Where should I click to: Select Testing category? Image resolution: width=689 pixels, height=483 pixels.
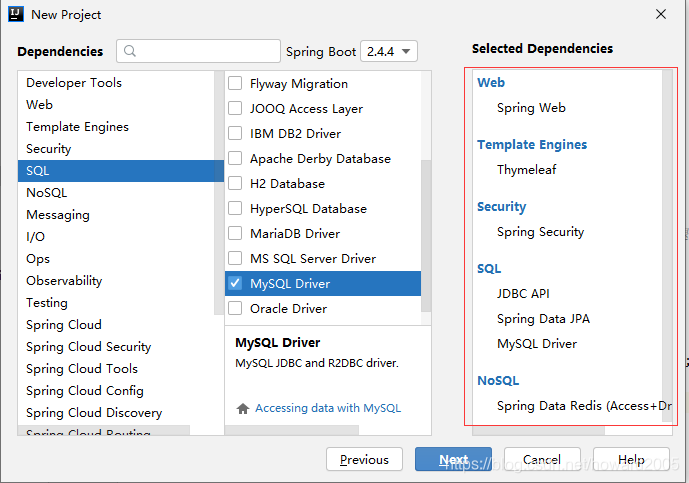tap(116, 302)
